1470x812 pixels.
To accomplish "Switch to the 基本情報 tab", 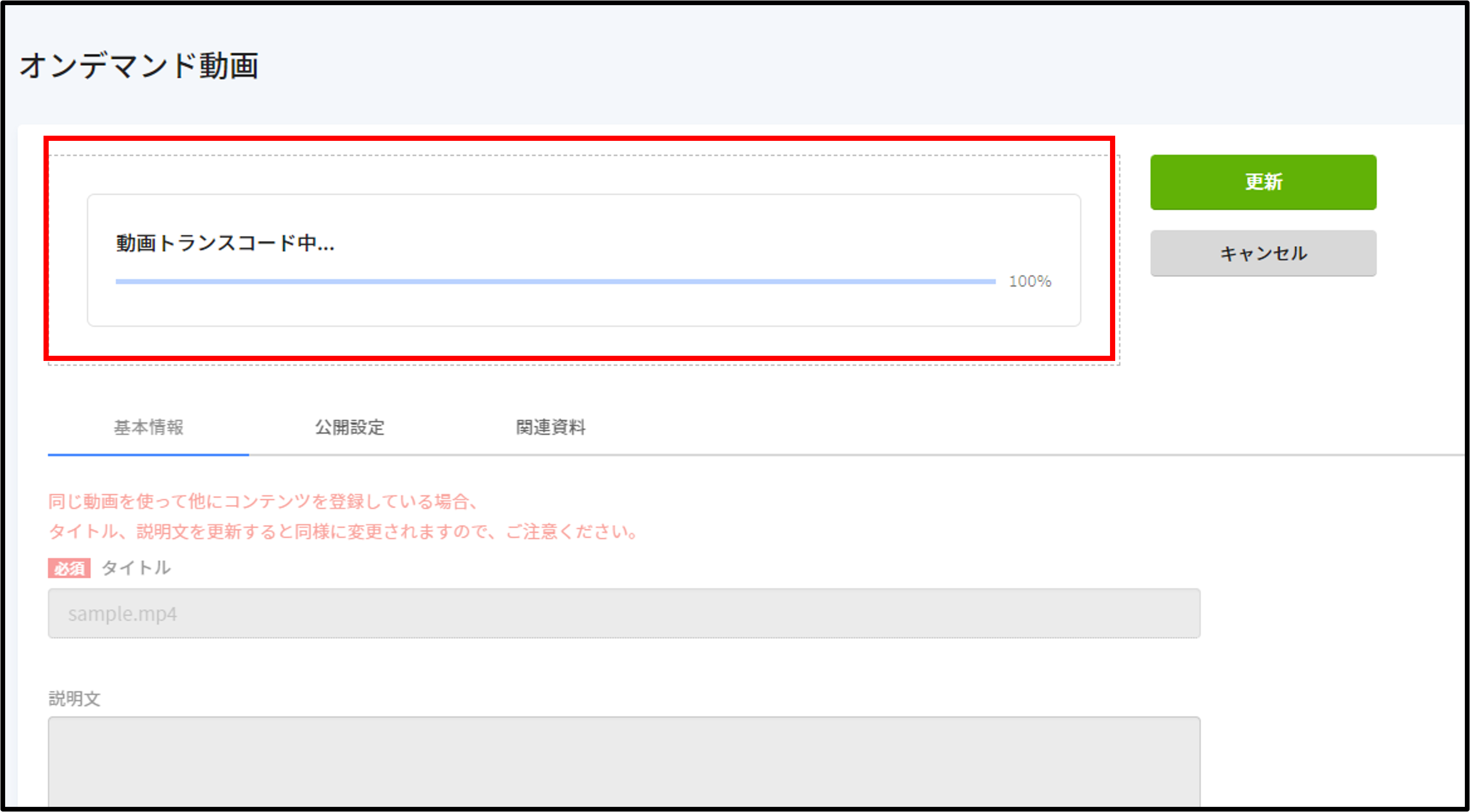I will coord(148,427).
